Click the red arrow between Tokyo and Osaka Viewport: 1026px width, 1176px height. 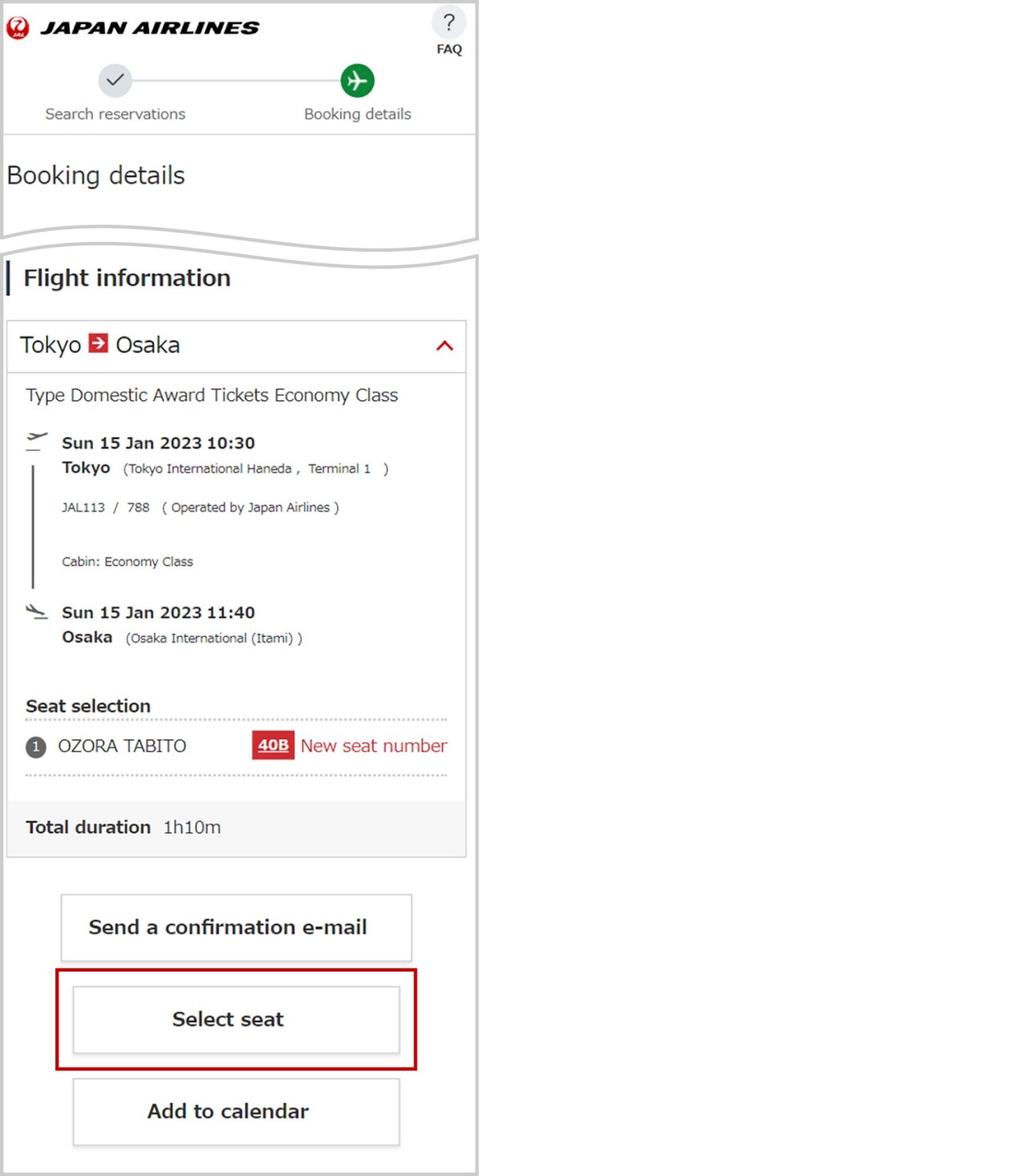coord(99,343)
